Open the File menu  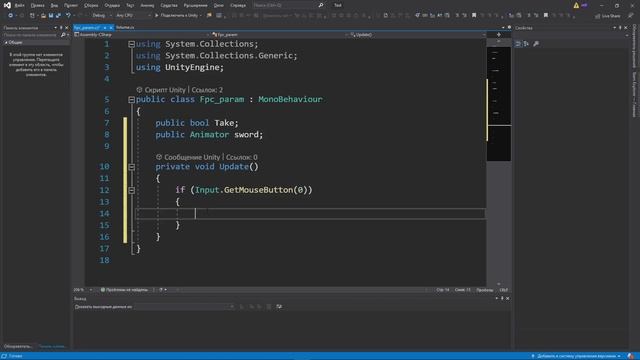19,5
